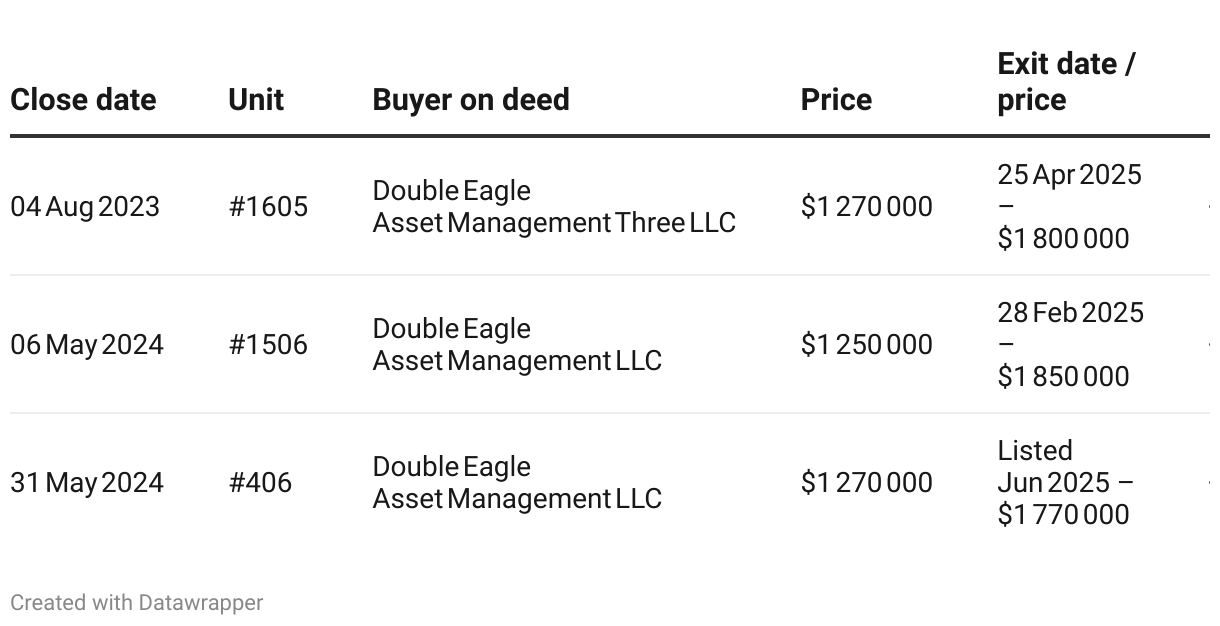Select unit #1605 cell
The height and width of the screenshot is (626, 1220).
click(268, 207)
